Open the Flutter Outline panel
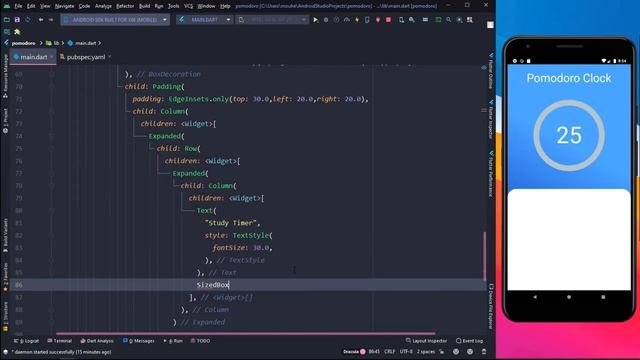The width and height of the screenshot is (640, 360). click(x=491, y=70)
